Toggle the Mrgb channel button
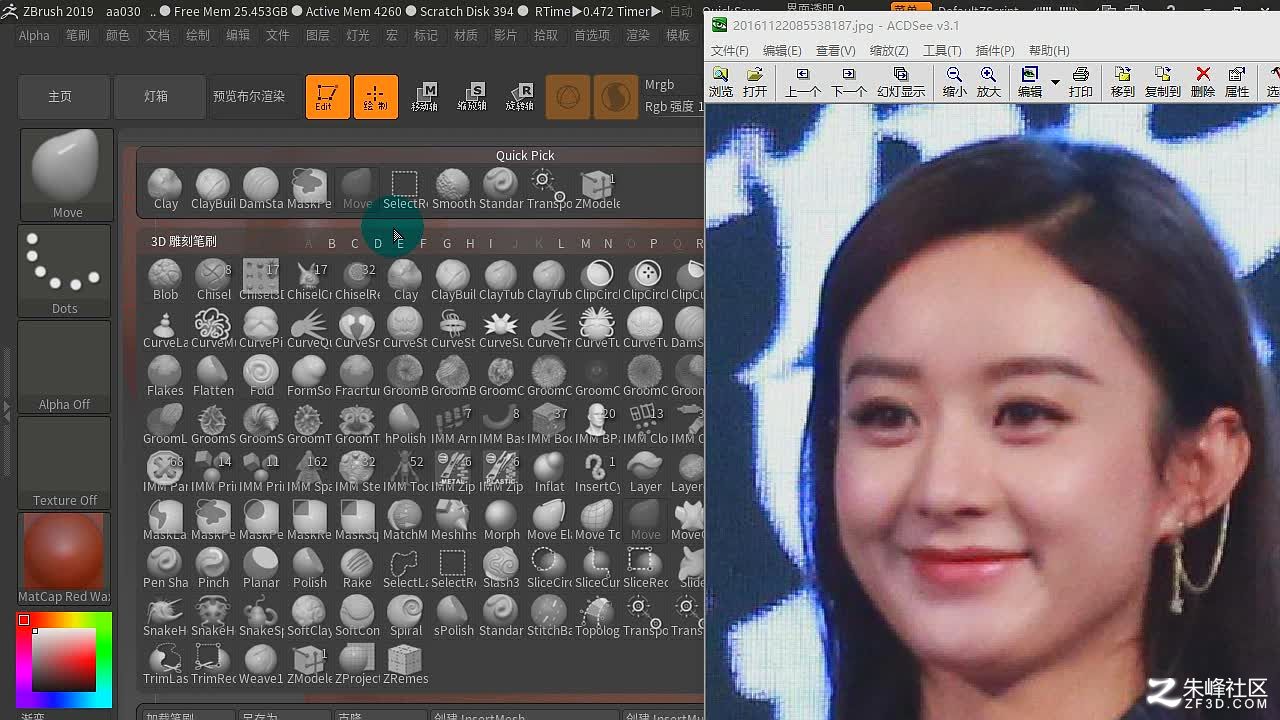Viewport: 1280px width, 720px height. tap(660, 85)
